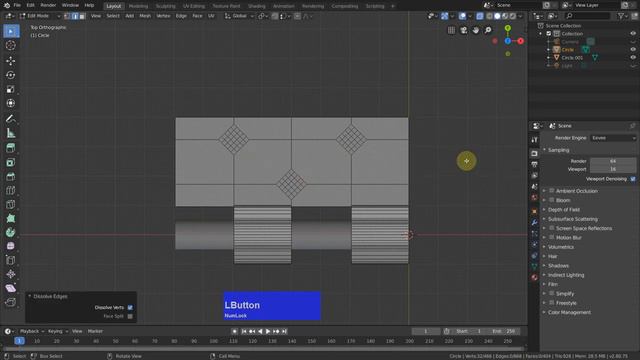Switch to edge select mode
Image resolution: width=640 pixels, height=360 pixels.
pyautogui.click(x=75, y=16)
